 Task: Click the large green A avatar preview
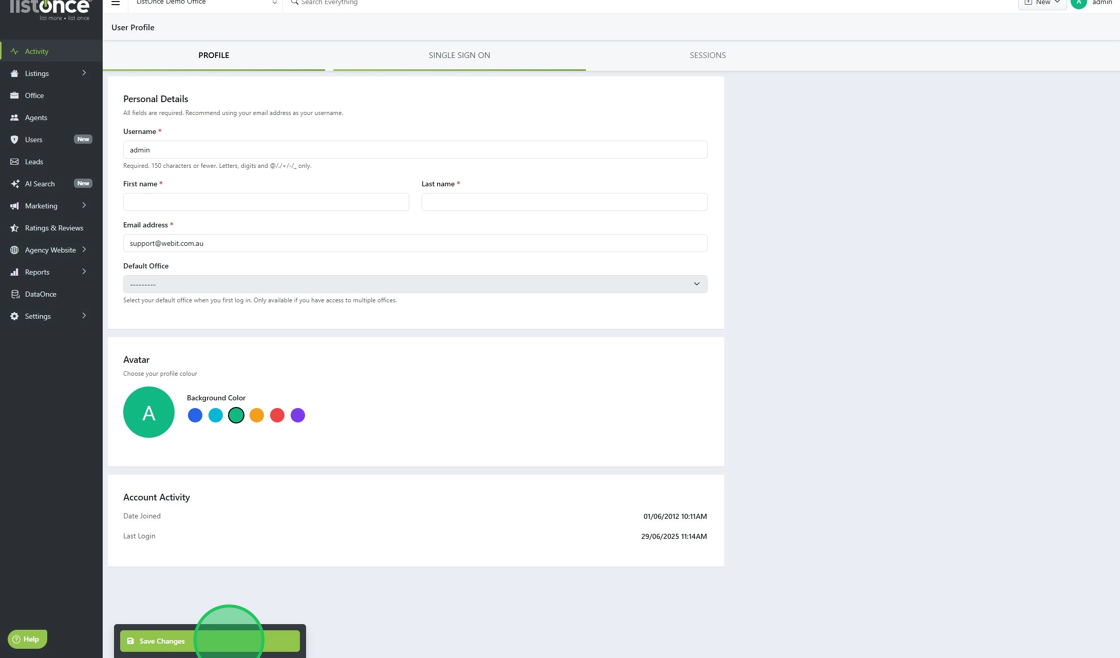point(149,412)
